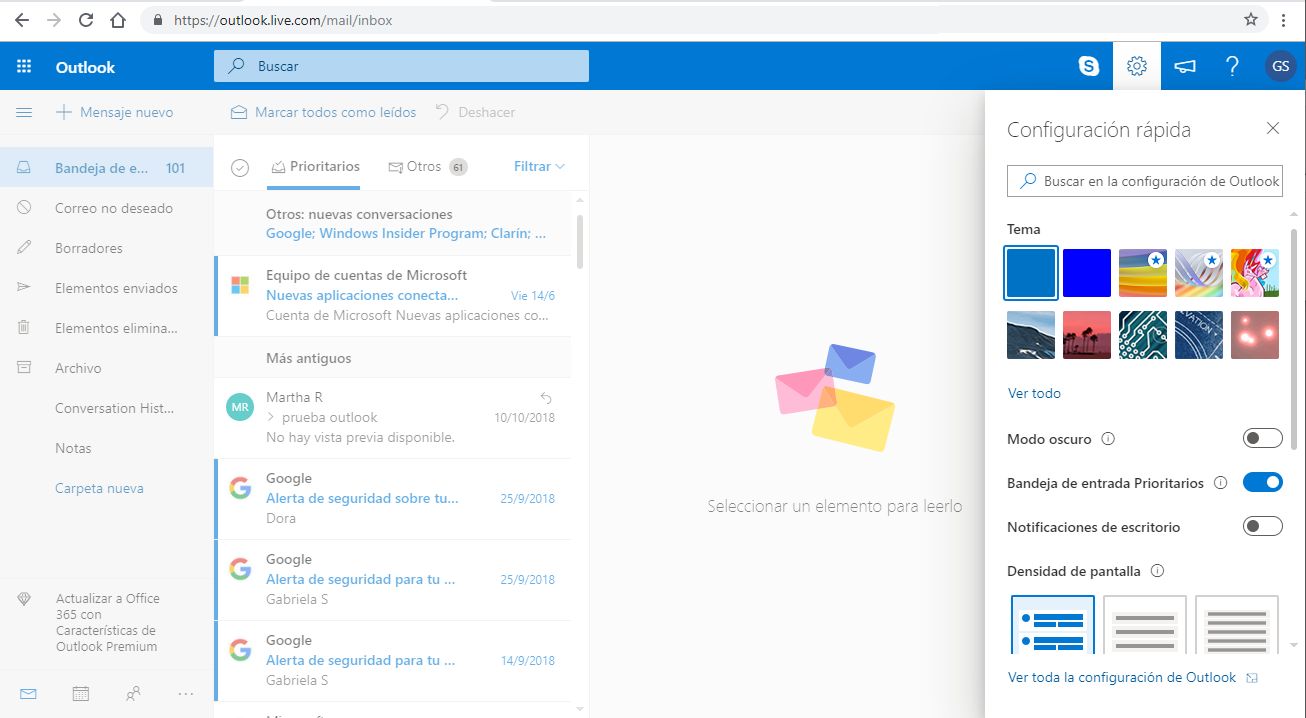Open Skype from the Outlook header
This screenshot has width=1306, height=718.
point(1089,67)
